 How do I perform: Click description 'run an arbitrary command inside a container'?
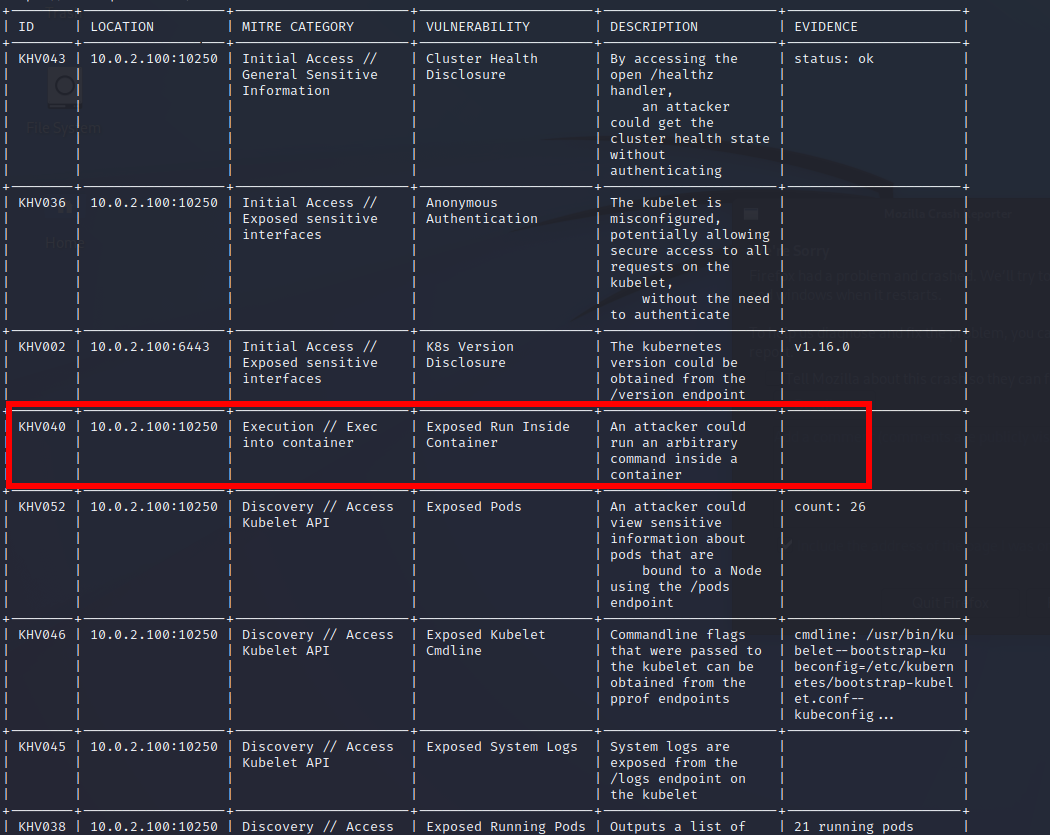click(x=678, y=451)
